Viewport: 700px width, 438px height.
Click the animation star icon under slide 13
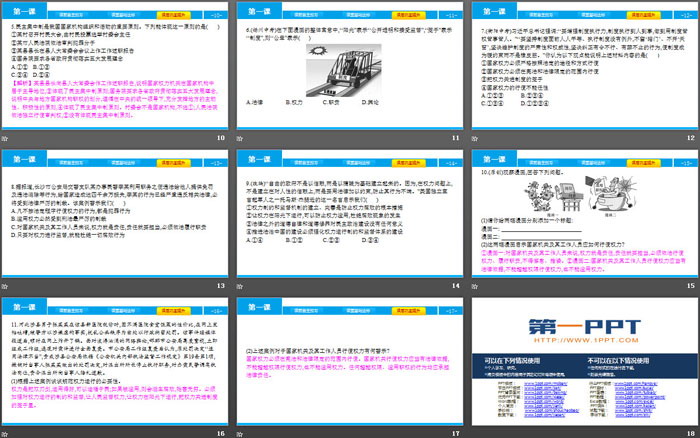(x=4, y=286)
